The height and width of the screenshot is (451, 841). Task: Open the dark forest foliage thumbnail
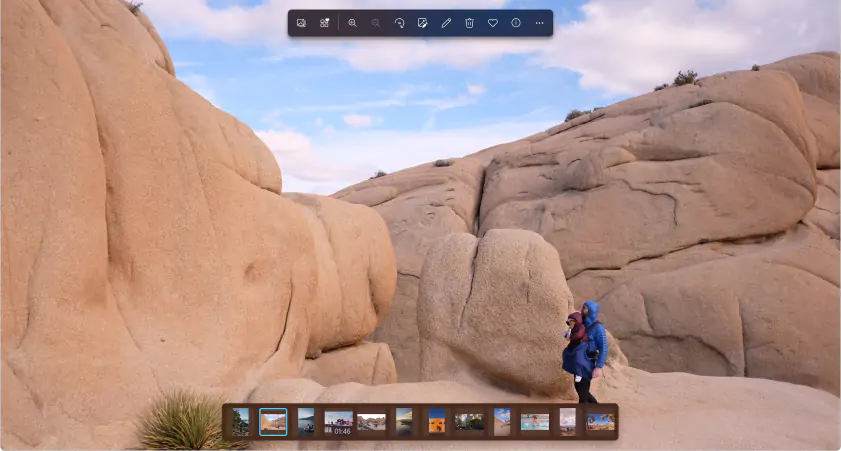tap(469, 422)
